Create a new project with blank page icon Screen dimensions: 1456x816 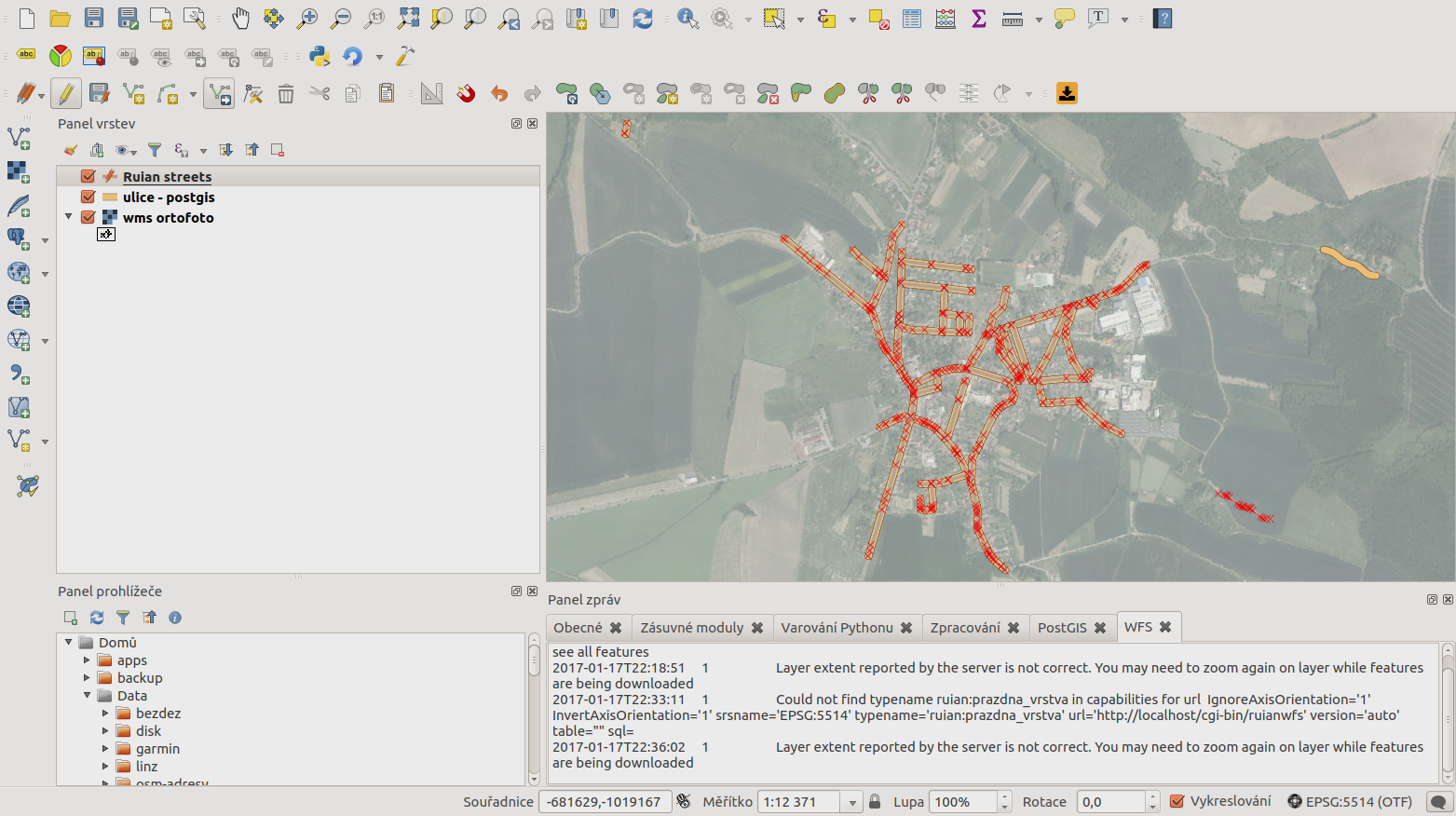click(x=26, y=19)
